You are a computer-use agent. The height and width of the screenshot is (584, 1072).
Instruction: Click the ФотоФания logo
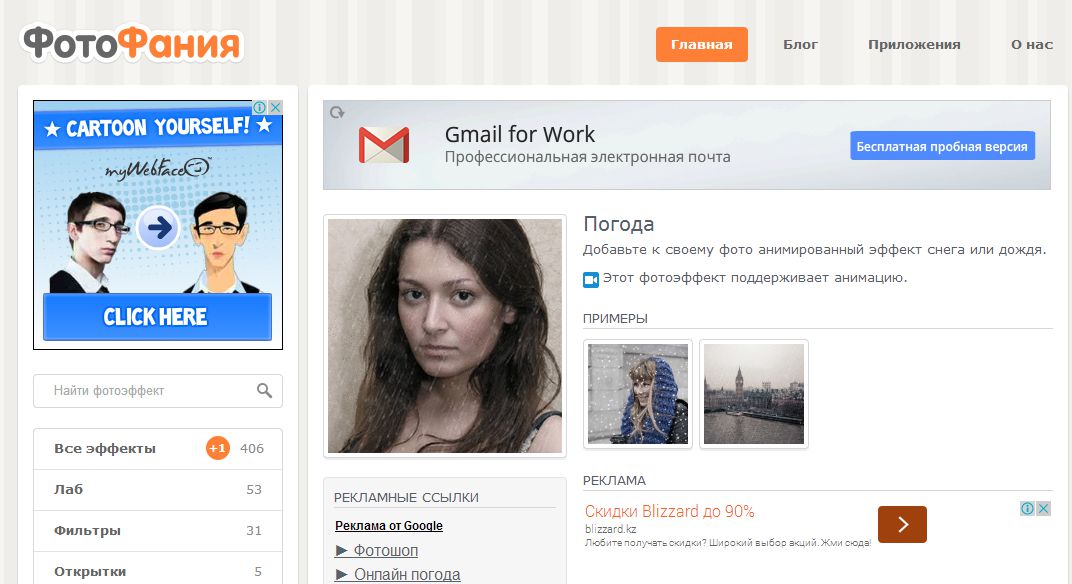(132, 44)
